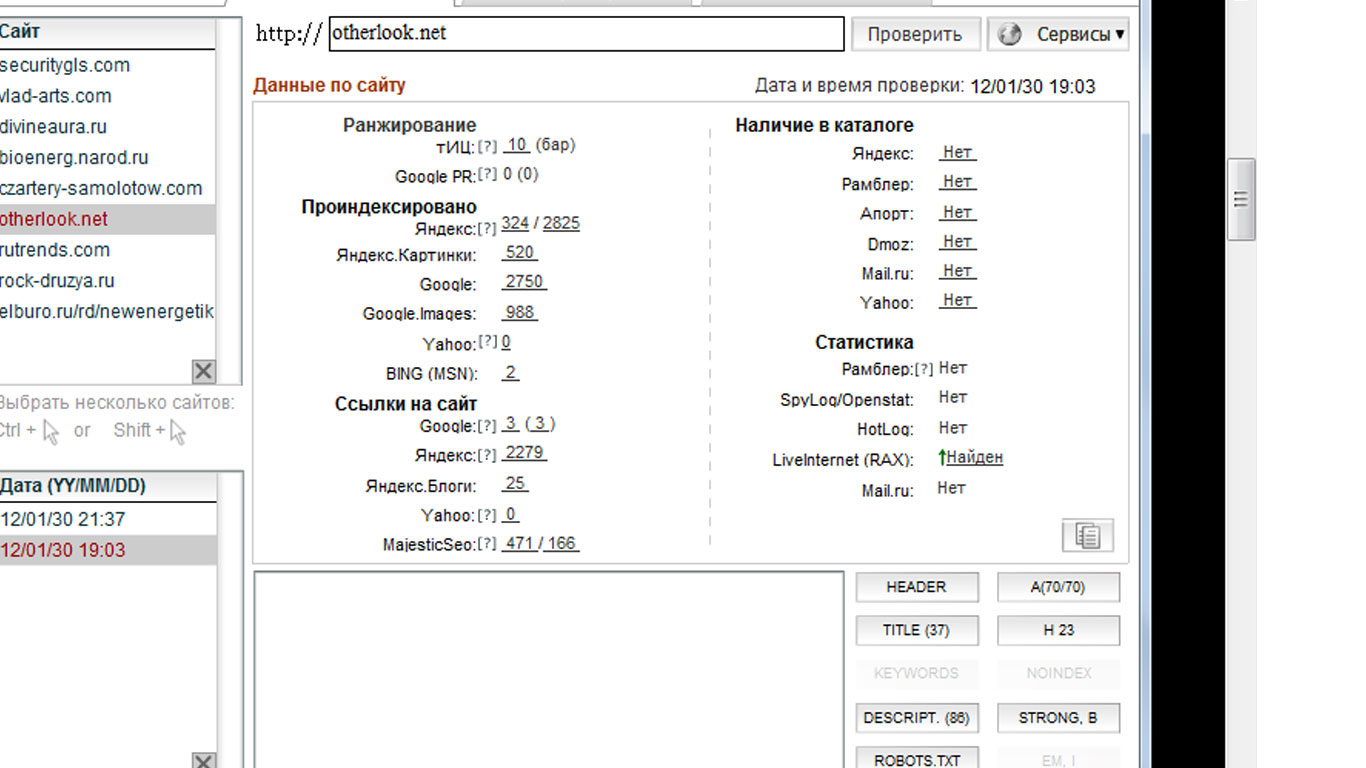Click the ROBOTS.TXT button

click(917, 759)
